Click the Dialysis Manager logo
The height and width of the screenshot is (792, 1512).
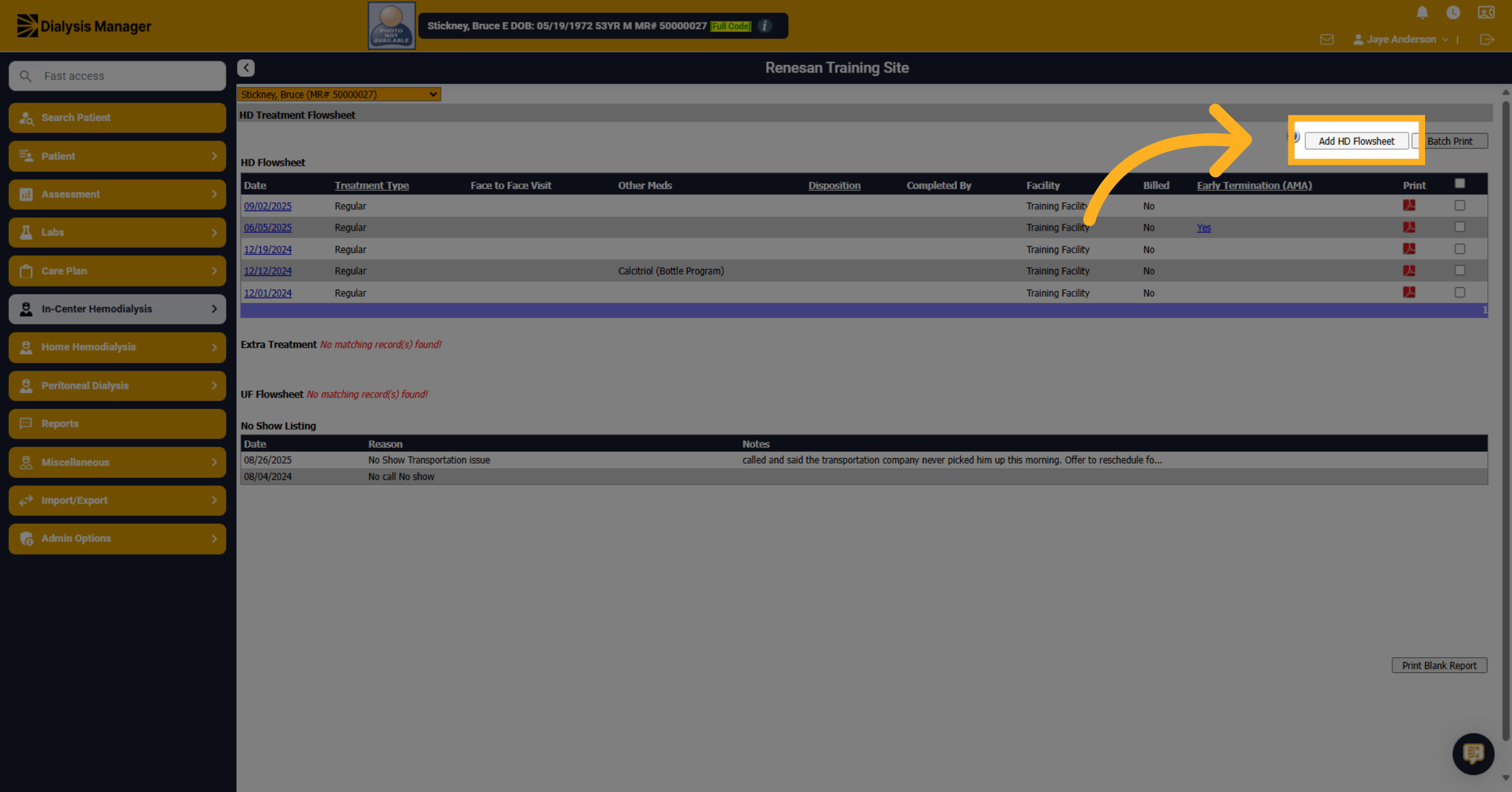point(84,26)
